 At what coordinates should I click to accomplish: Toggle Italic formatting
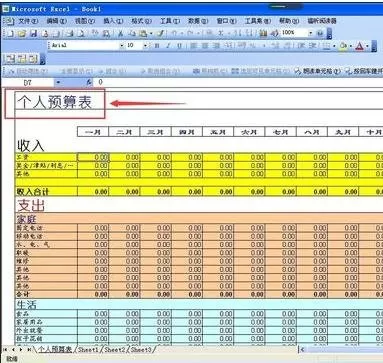coord(168,46)
